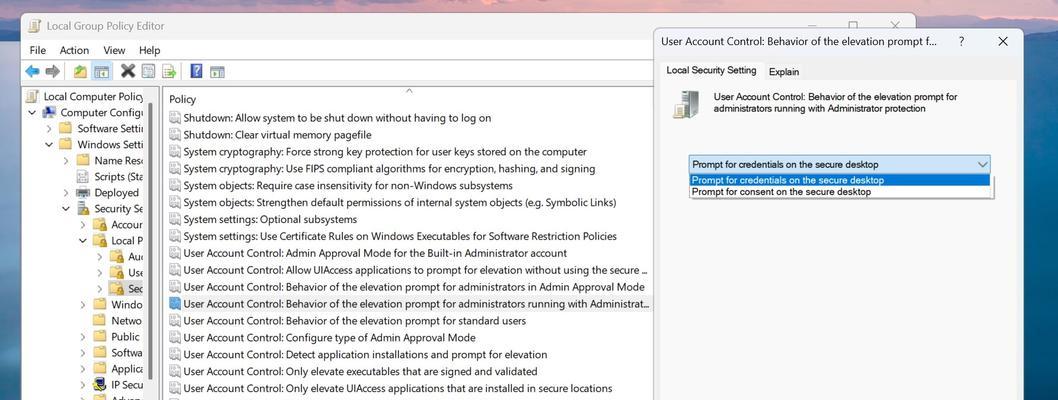The image size is (1058, 400).
Task: Select the Software Restriction Policies folder
Action: point(117,353)
